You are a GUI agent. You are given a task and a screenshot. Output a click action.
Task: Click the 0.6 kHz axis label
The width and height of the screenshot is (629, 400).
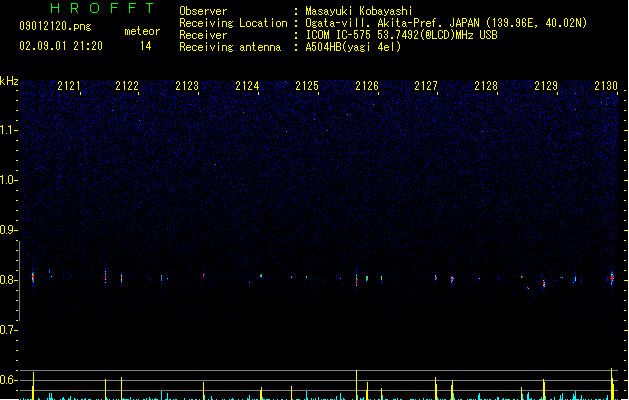[8, 380]
